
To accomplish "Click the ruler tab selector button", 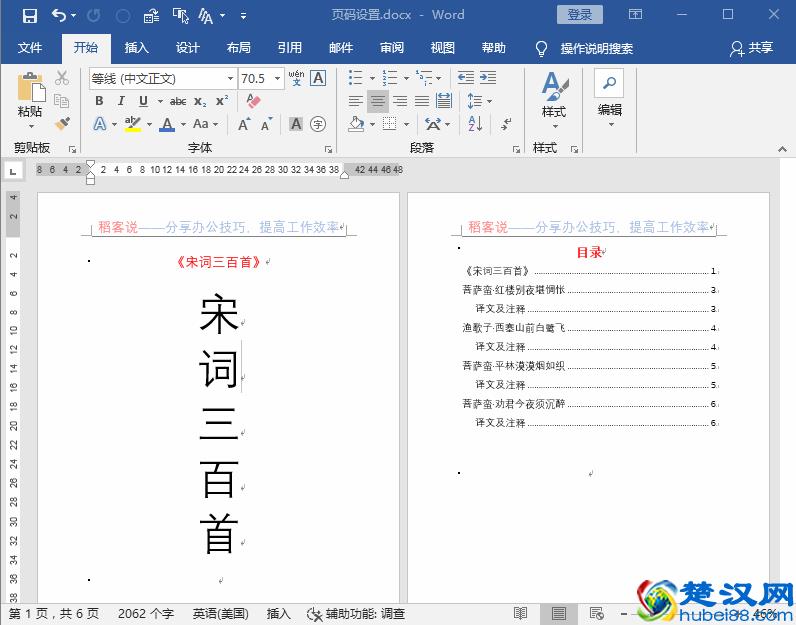I will click(x=13, y=171).
